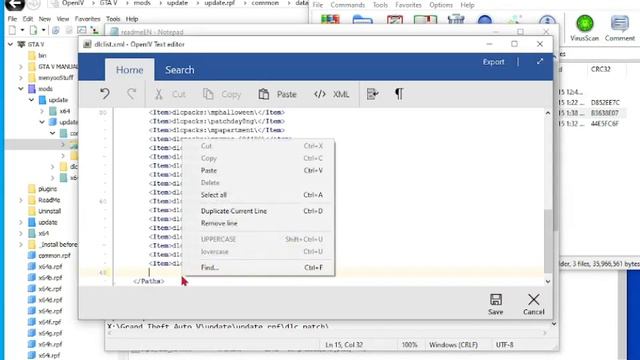Choose Duplicate Current Line menu entry
This screenshot has height=360, width=640.
click(x=259, y=211)
